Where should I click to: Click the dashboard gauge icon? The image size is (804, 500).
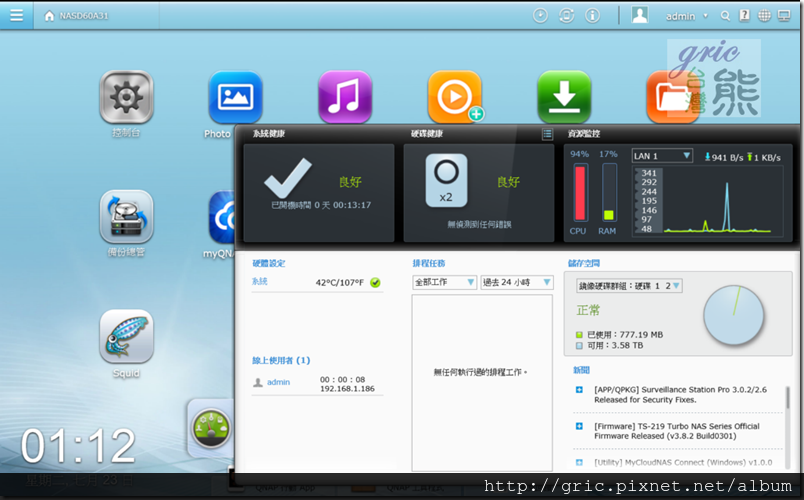coord(211,428)
